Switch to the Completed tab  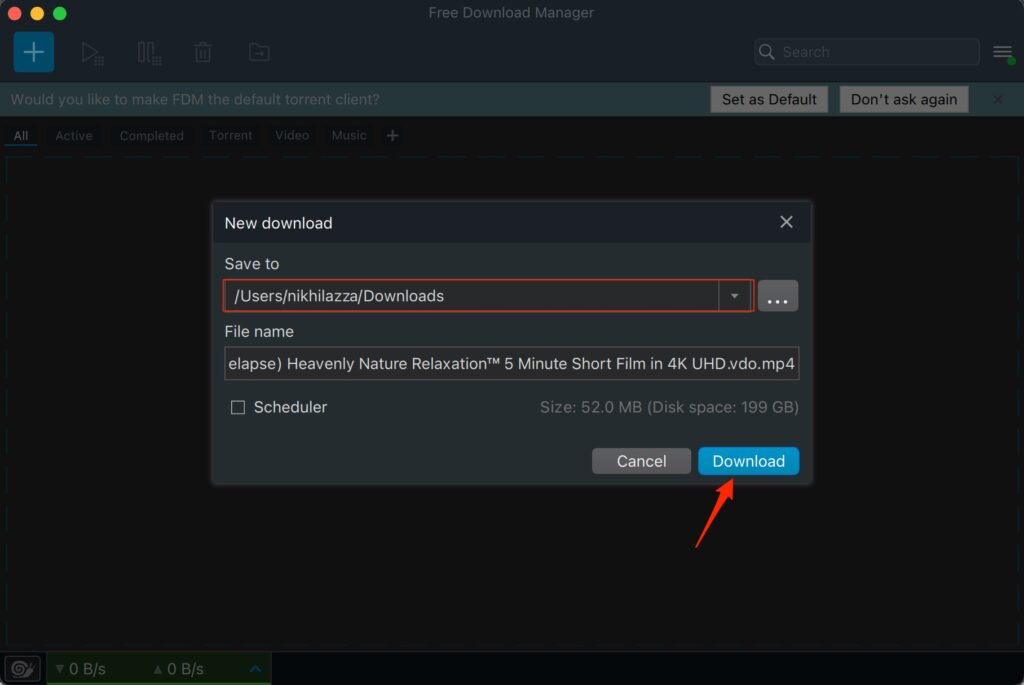151,135
